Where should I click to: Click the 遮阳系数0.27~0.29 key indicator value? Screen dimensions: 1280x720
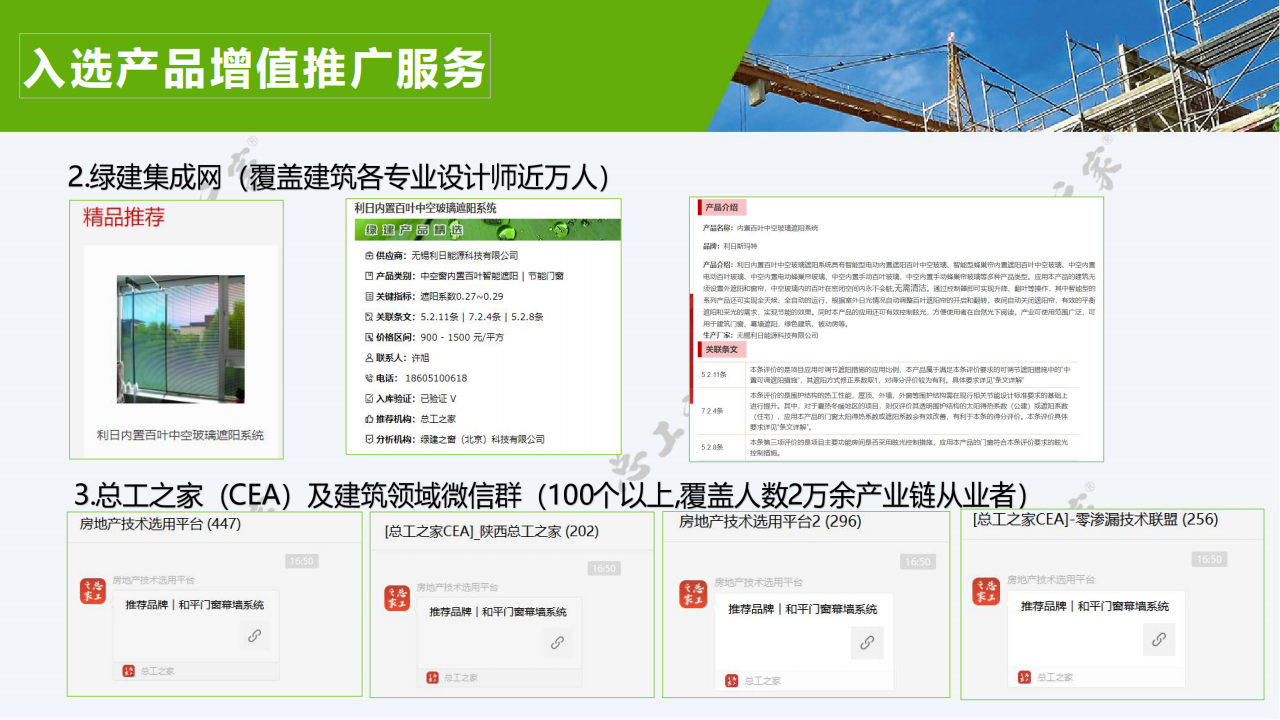(x=461, y=296)
